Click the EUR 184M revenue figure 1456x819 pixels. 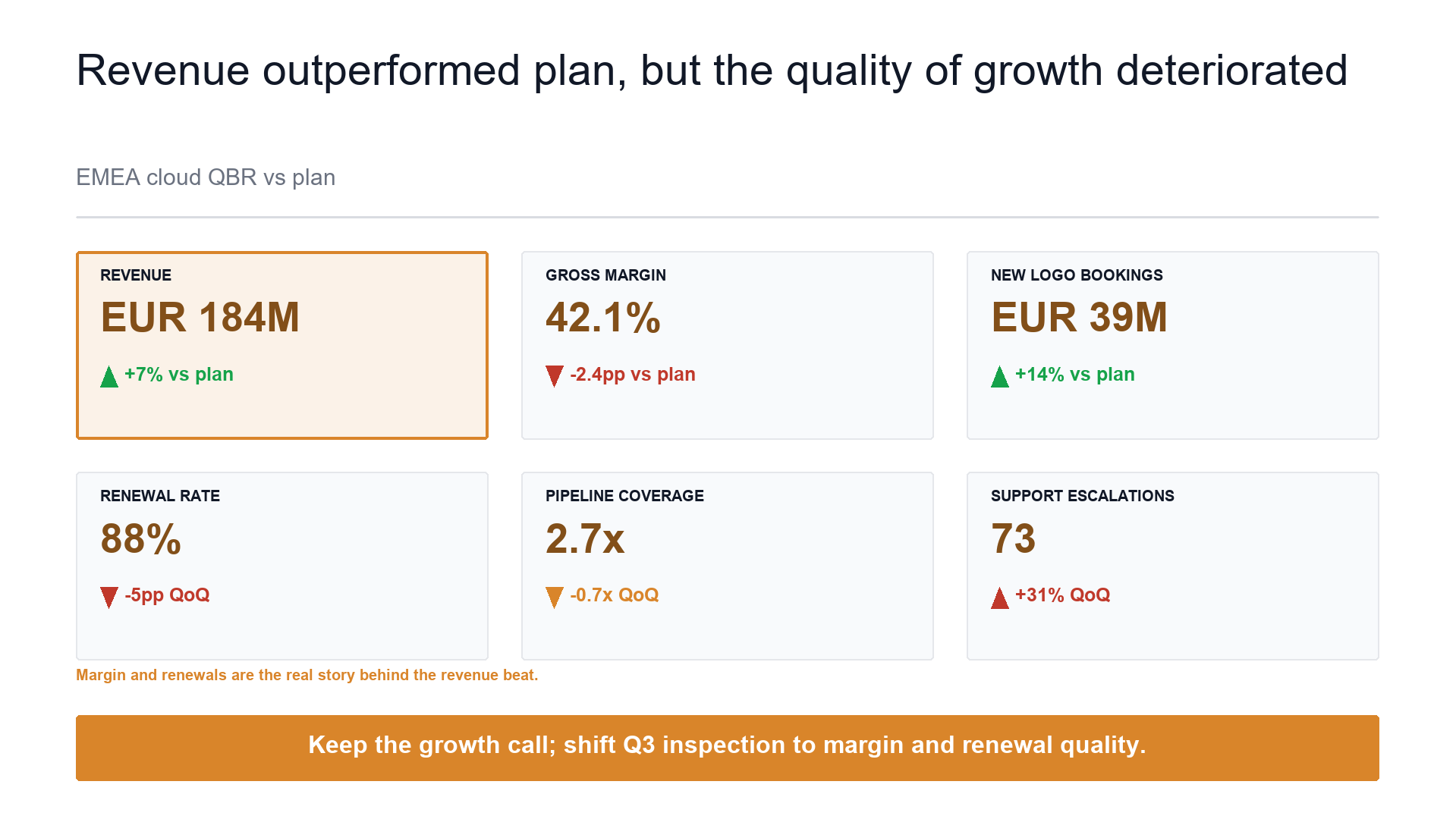coord(200,317)
